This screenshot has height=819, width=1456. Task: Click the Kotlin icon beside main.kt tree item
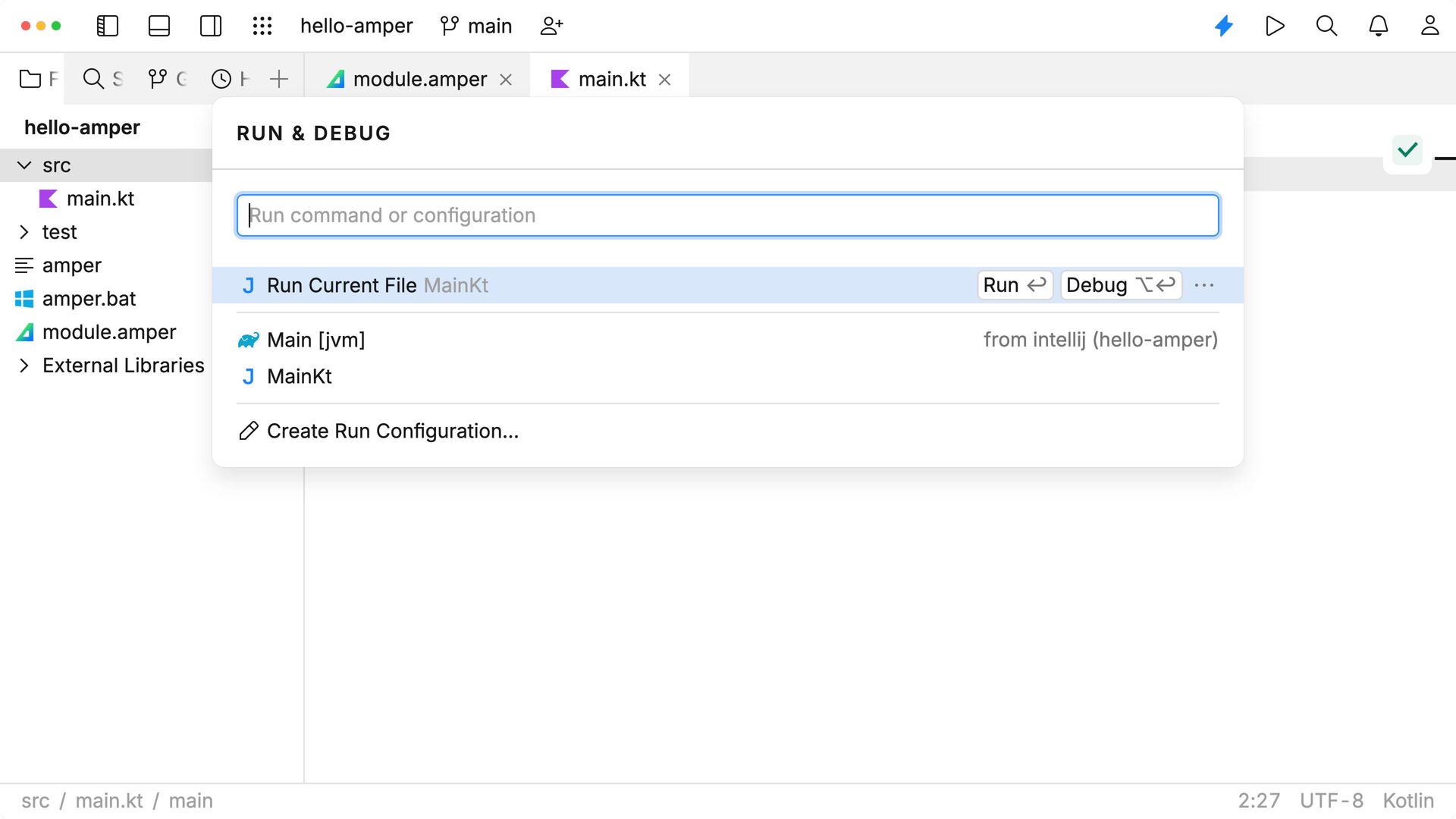click(48, 199)
